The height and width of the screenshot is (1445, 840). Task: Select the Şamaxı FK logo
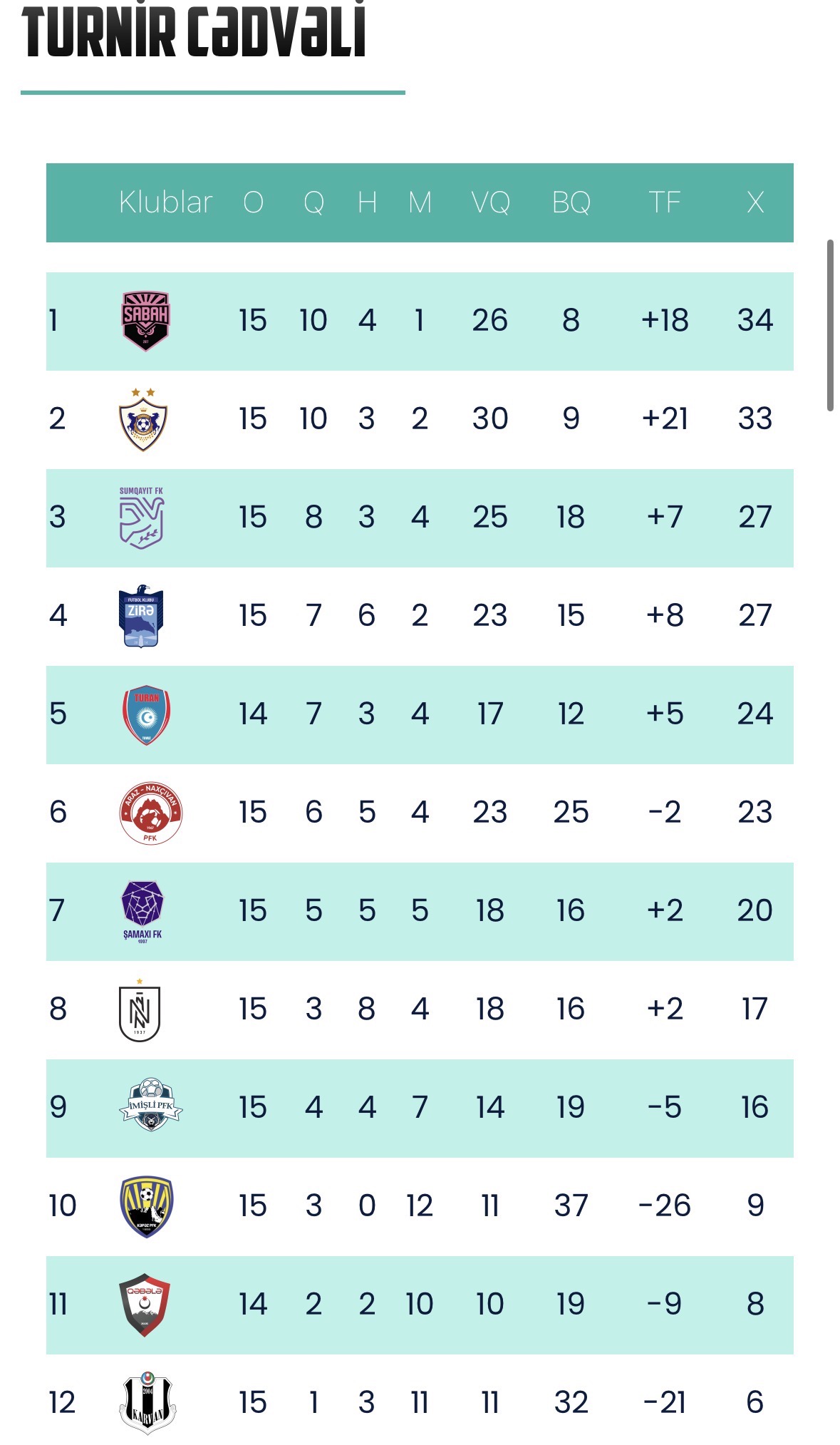click(142, 911)
